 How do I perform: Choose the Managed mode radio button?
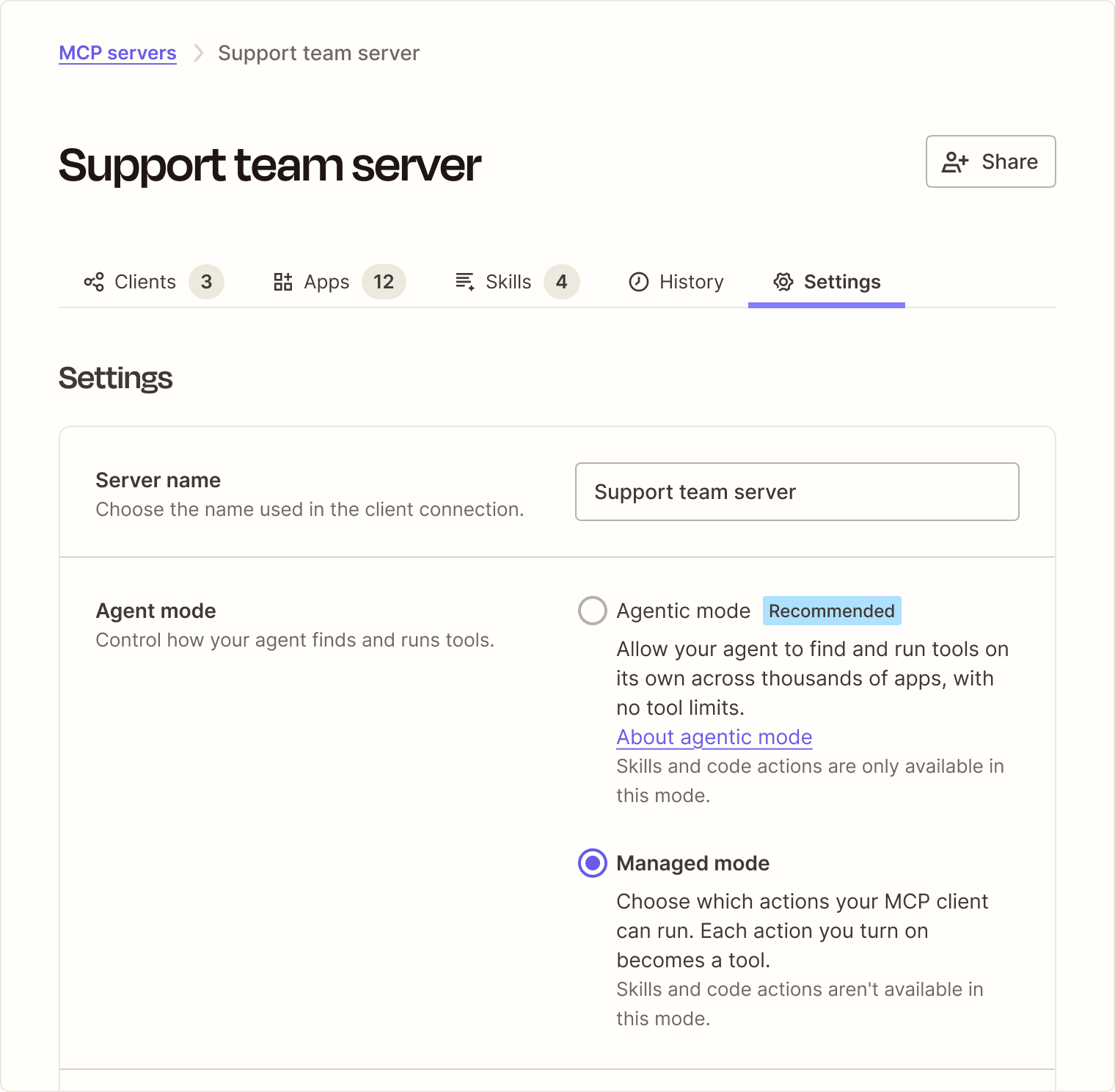point(593,863)
